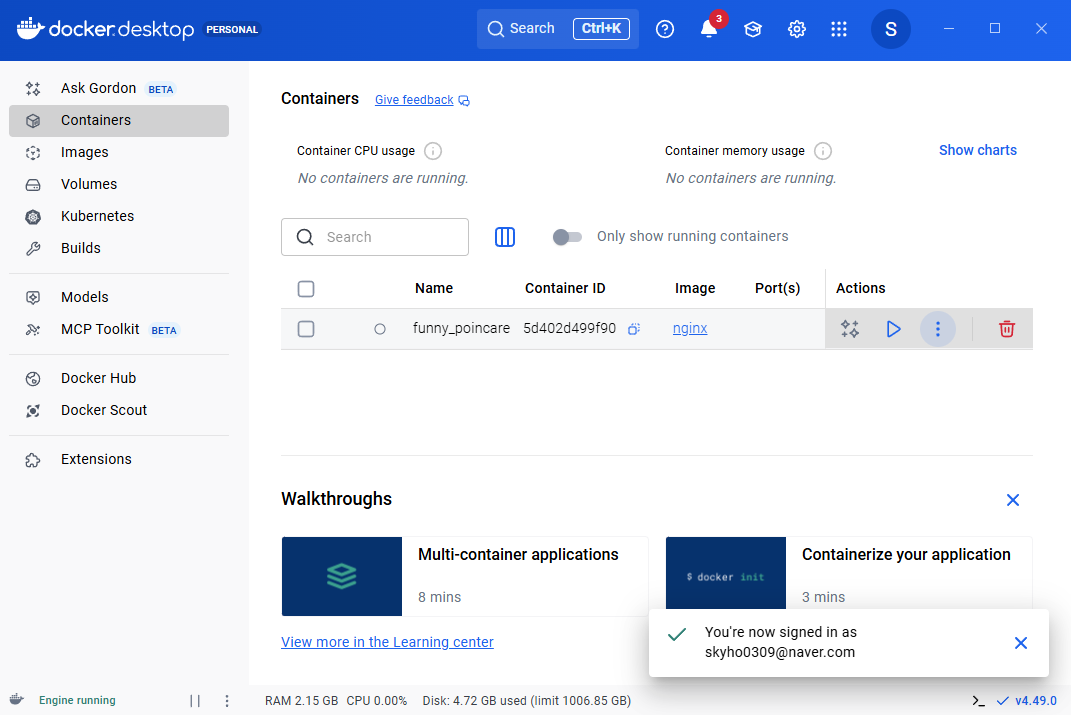Open Settings gear icon in header
The height and width of the screenshot is (715, 1071).
pos(796,29)
